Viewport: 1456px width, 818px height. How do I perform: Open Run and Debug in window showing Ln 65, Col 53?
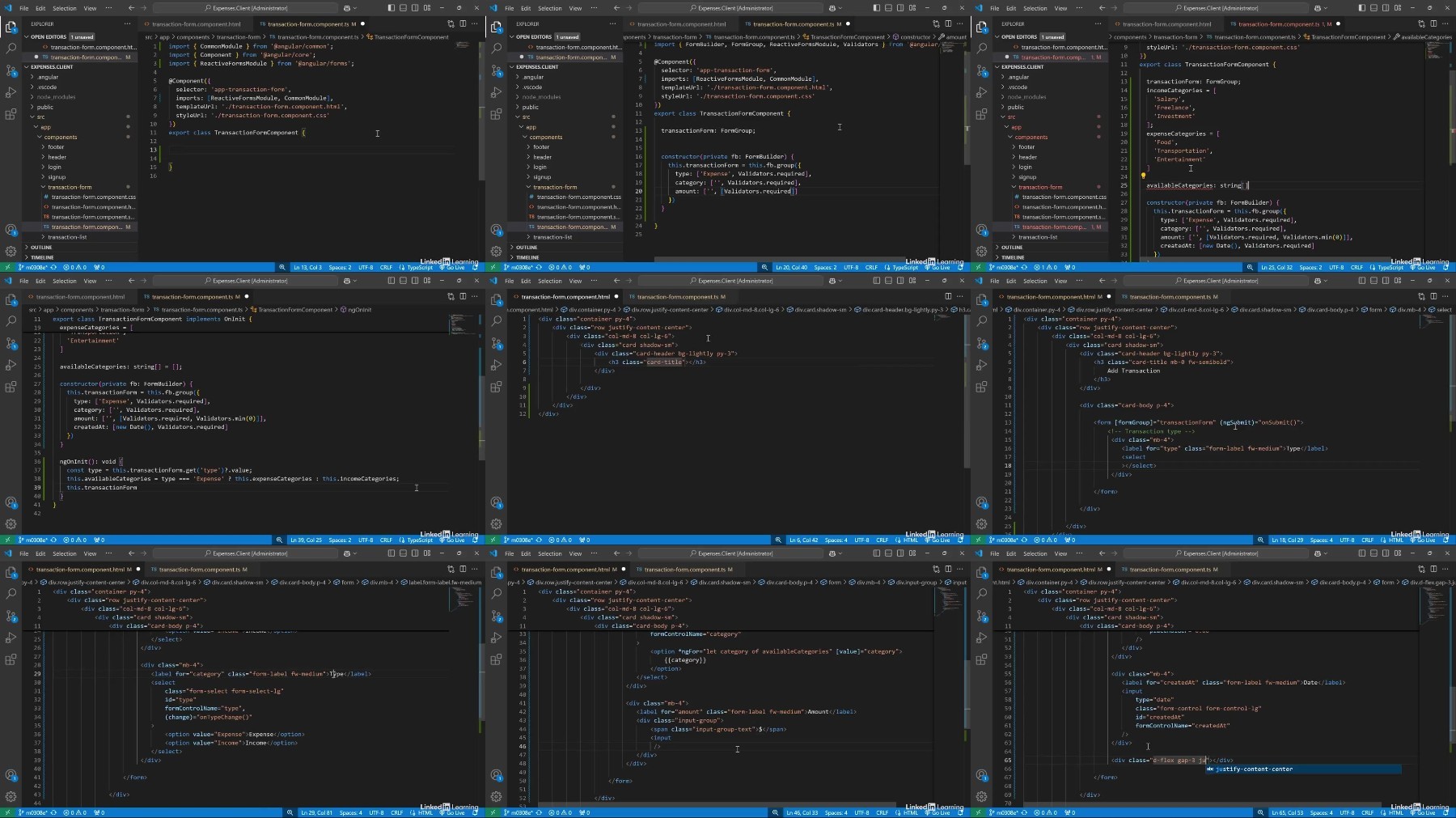click(x=981, y=638)
